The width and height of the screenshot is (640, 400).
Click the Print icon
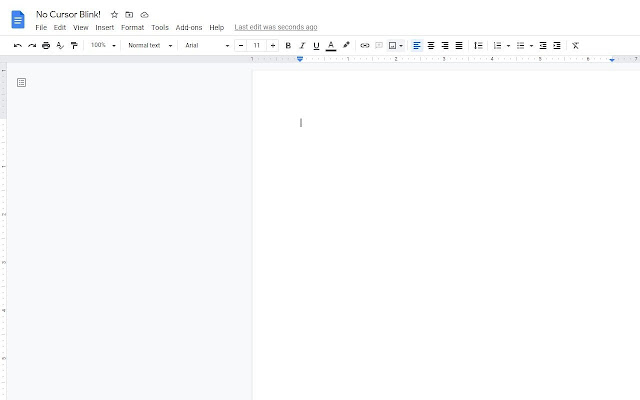coord(46,45)
